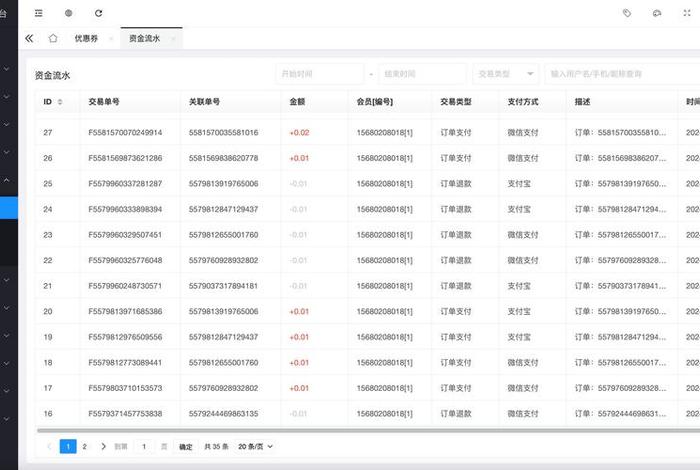
Task: Click 订单退款 in row 25
Action: tap(456, 183)
